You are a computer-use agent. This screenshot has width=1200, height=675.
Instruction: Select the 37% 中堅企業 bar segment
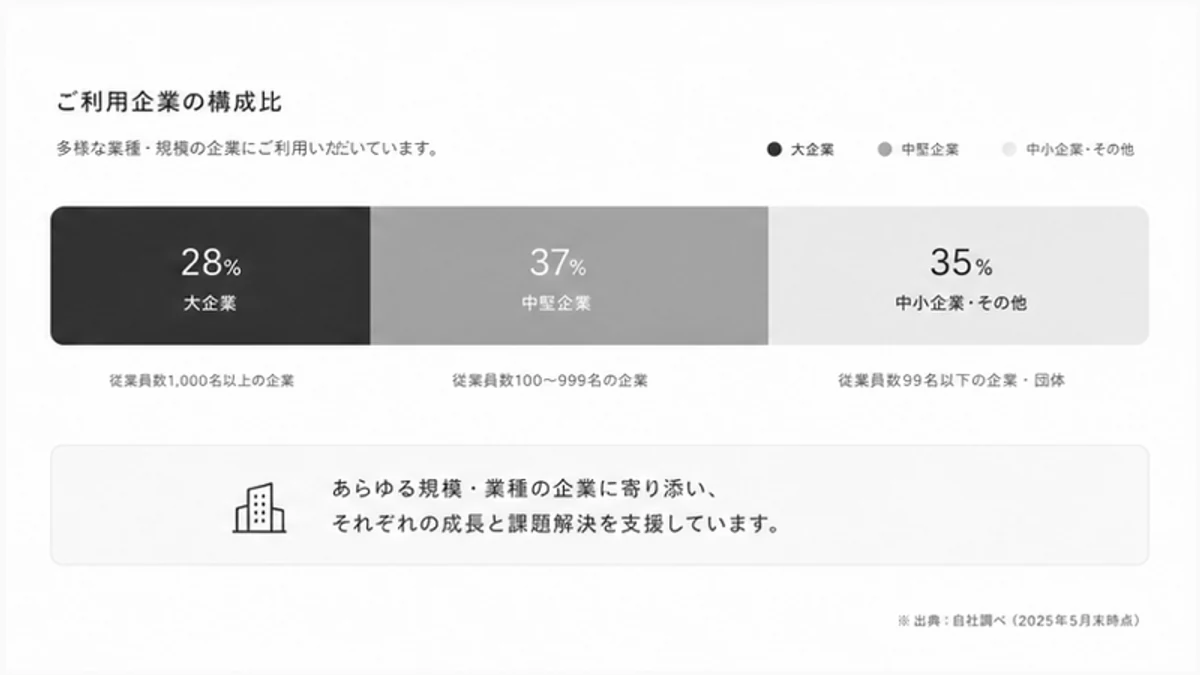click(569, 276)
